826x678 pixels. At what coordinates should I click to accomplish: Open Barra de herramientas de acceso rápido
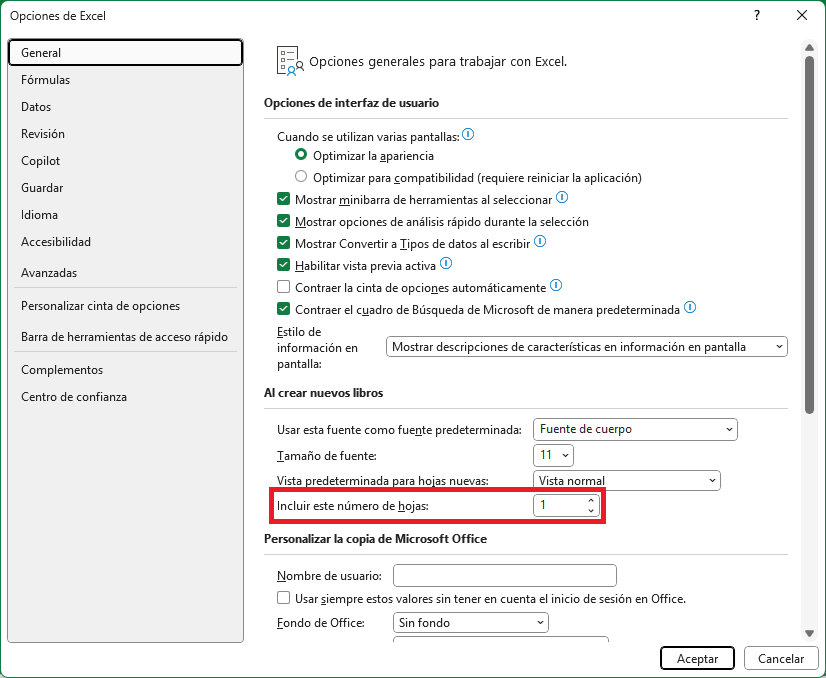click(x=125, y=337)
